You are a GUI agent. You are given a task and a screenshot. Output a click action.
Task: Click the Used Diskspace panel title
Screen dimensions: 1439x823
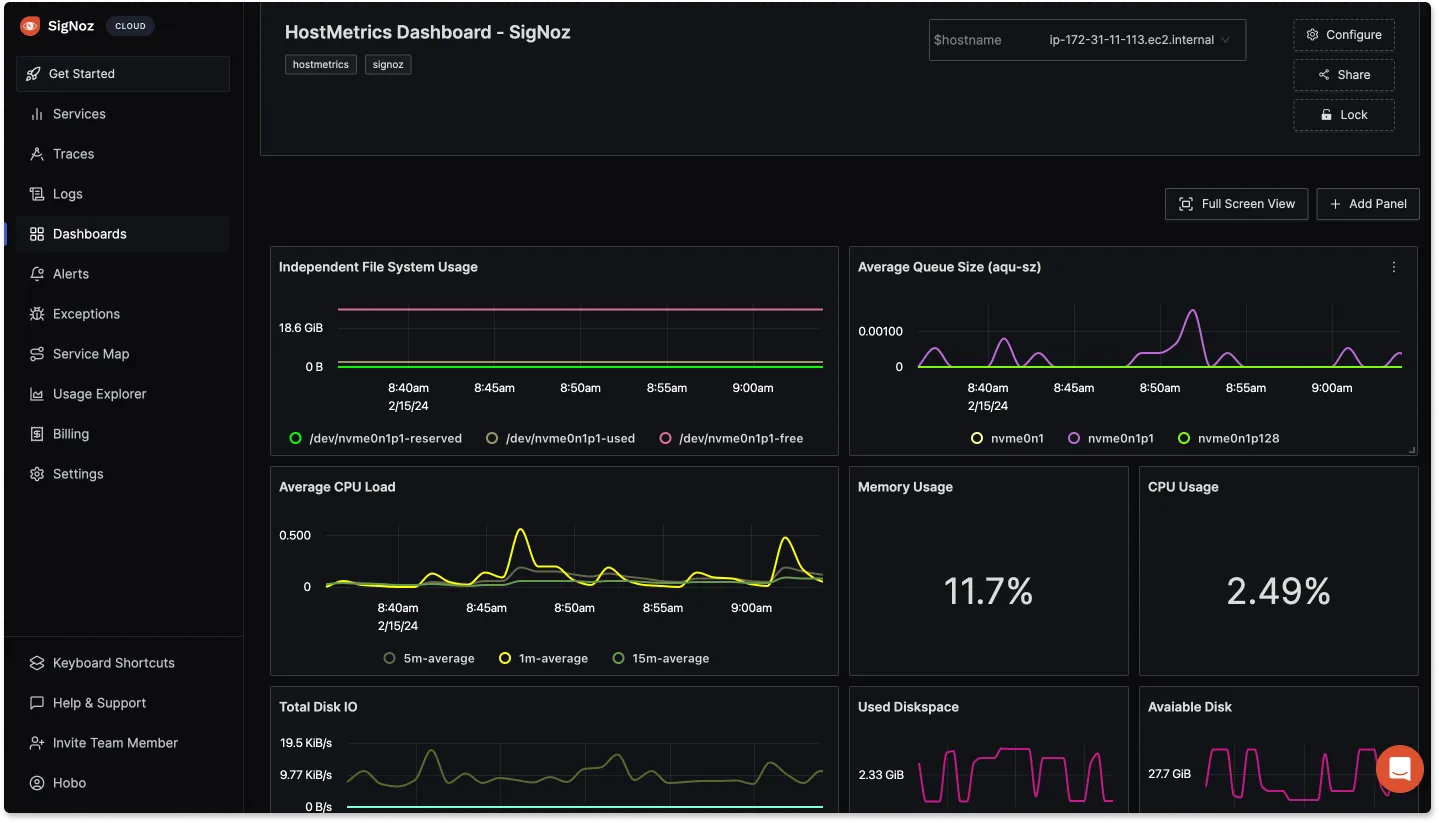pyautogui.click(x=908, y=707)
